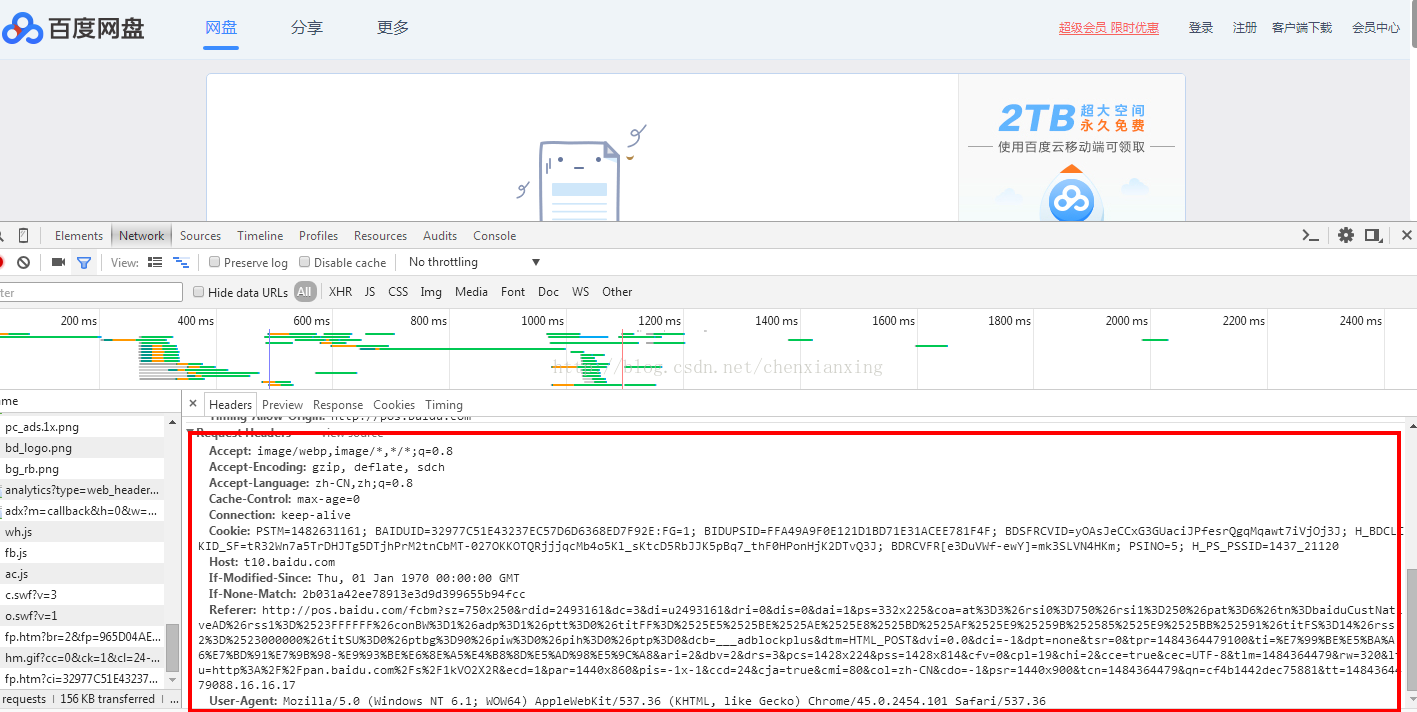Filter requests by JS
This screenshot has height=712, width=1417.
coord(370,292)
